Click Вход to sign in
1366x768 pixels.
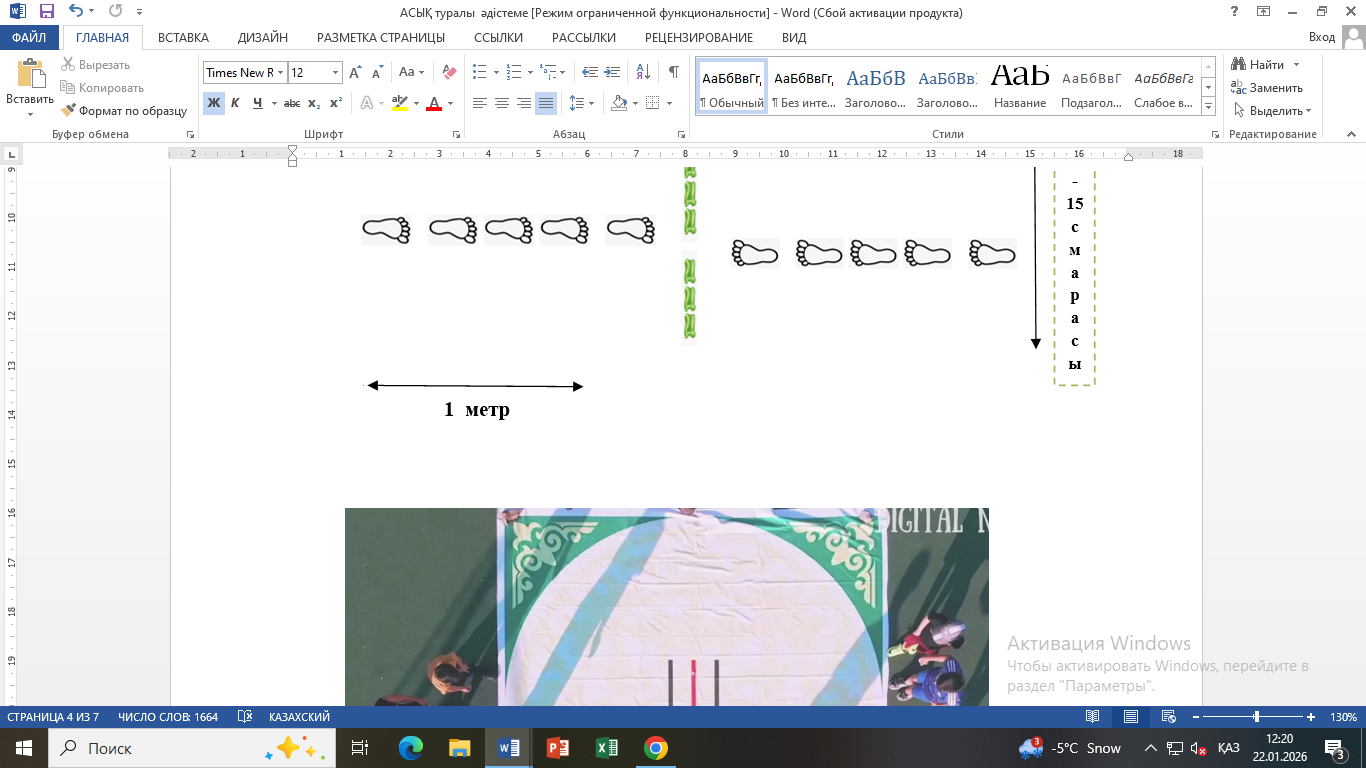(1322, 38)
